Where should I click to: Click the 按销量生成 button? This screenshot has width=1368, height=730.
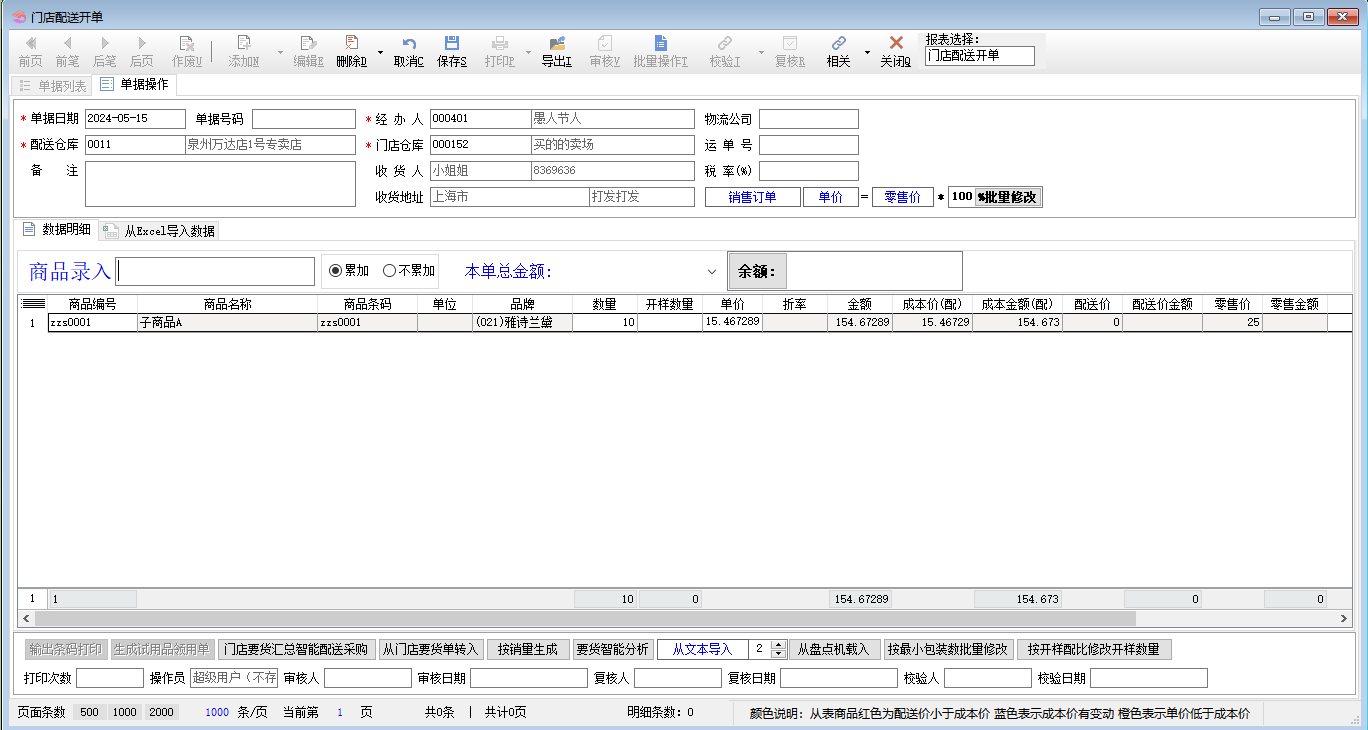pos(528,649)
